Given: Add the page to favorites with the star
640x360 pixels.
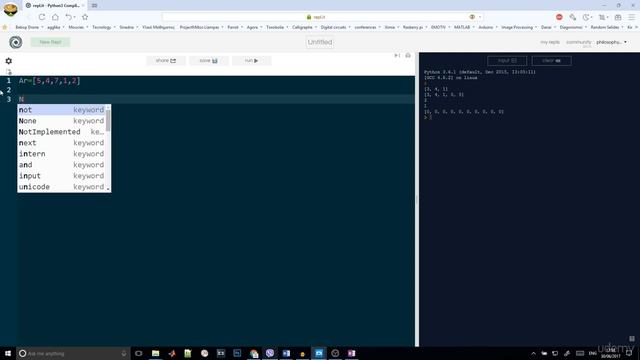Looking at the screenshot, I should (85, 17).
